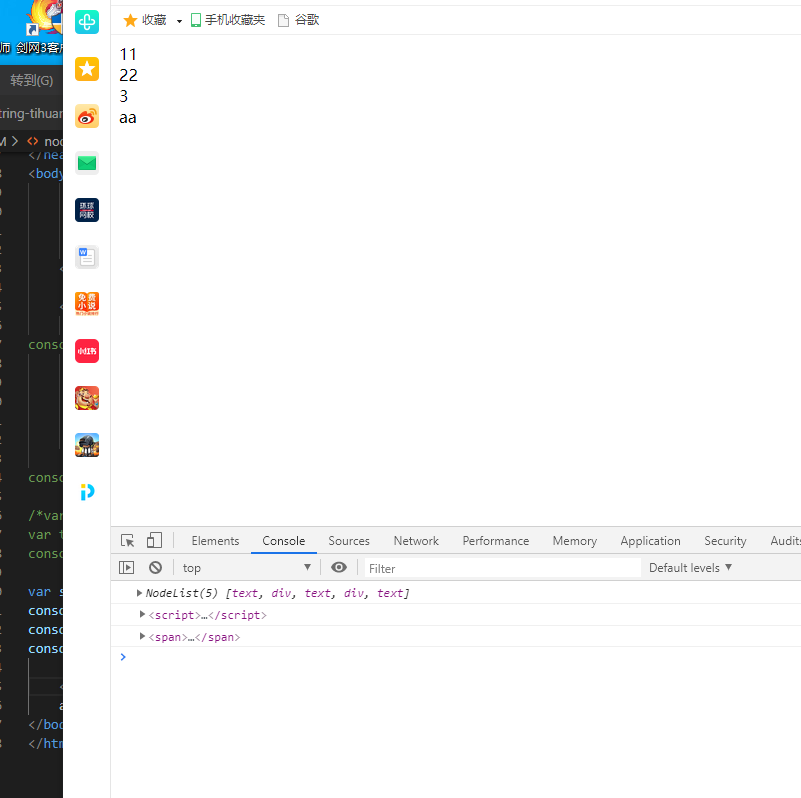Switch to the Sources tab

pos(349,541)
